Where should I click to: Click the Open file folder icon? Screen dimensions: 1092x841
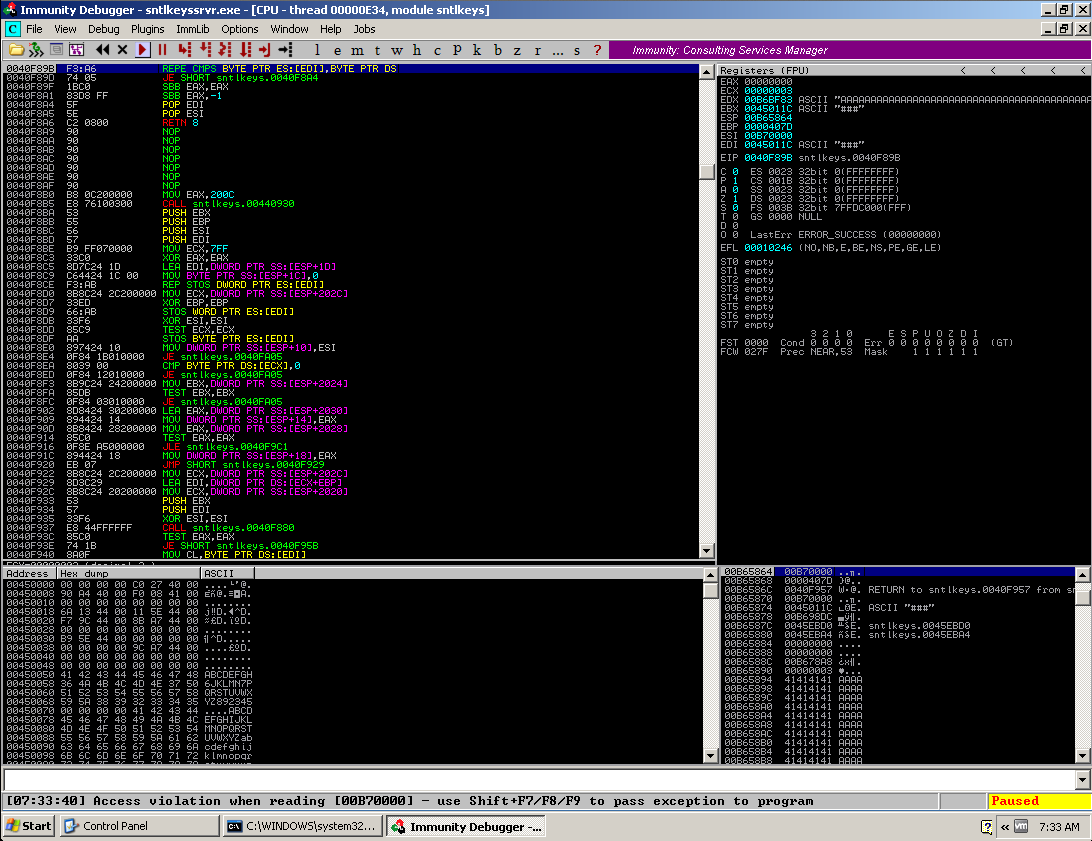pos(16,49)
